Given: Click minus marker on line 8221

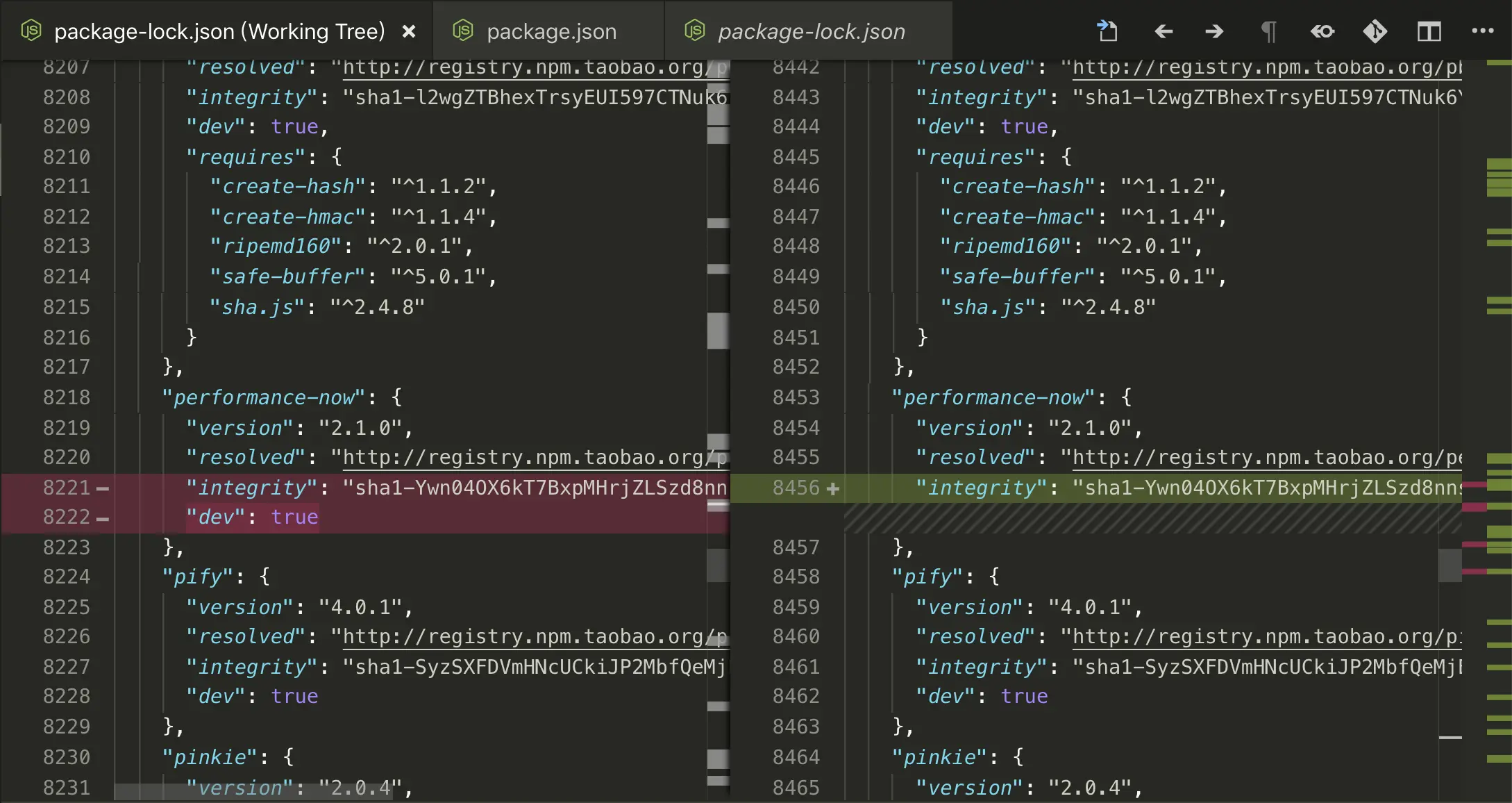Looking at the screenshot, I should 103,489.
